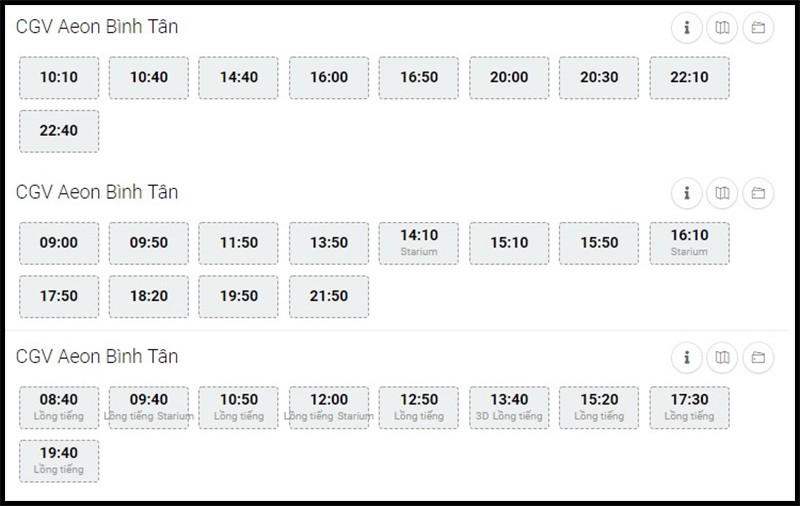Screen dimensions: 800x506
Task: Pick the 19:40 Lồng tiếng showtime
Action: 59,461
